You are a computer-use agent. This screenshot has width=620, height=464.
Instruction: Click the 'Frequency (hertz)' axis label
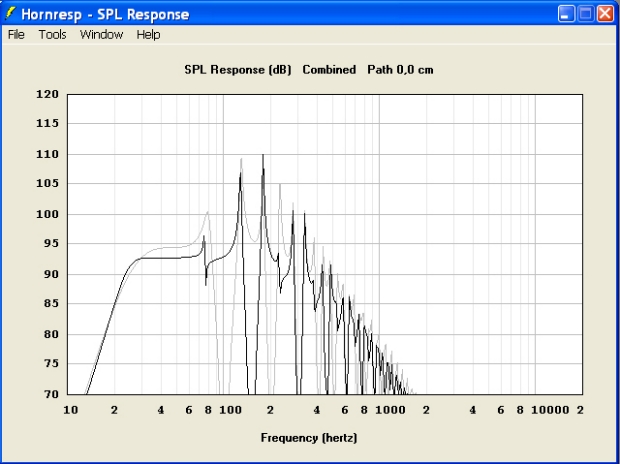click(x=309, y=438)
